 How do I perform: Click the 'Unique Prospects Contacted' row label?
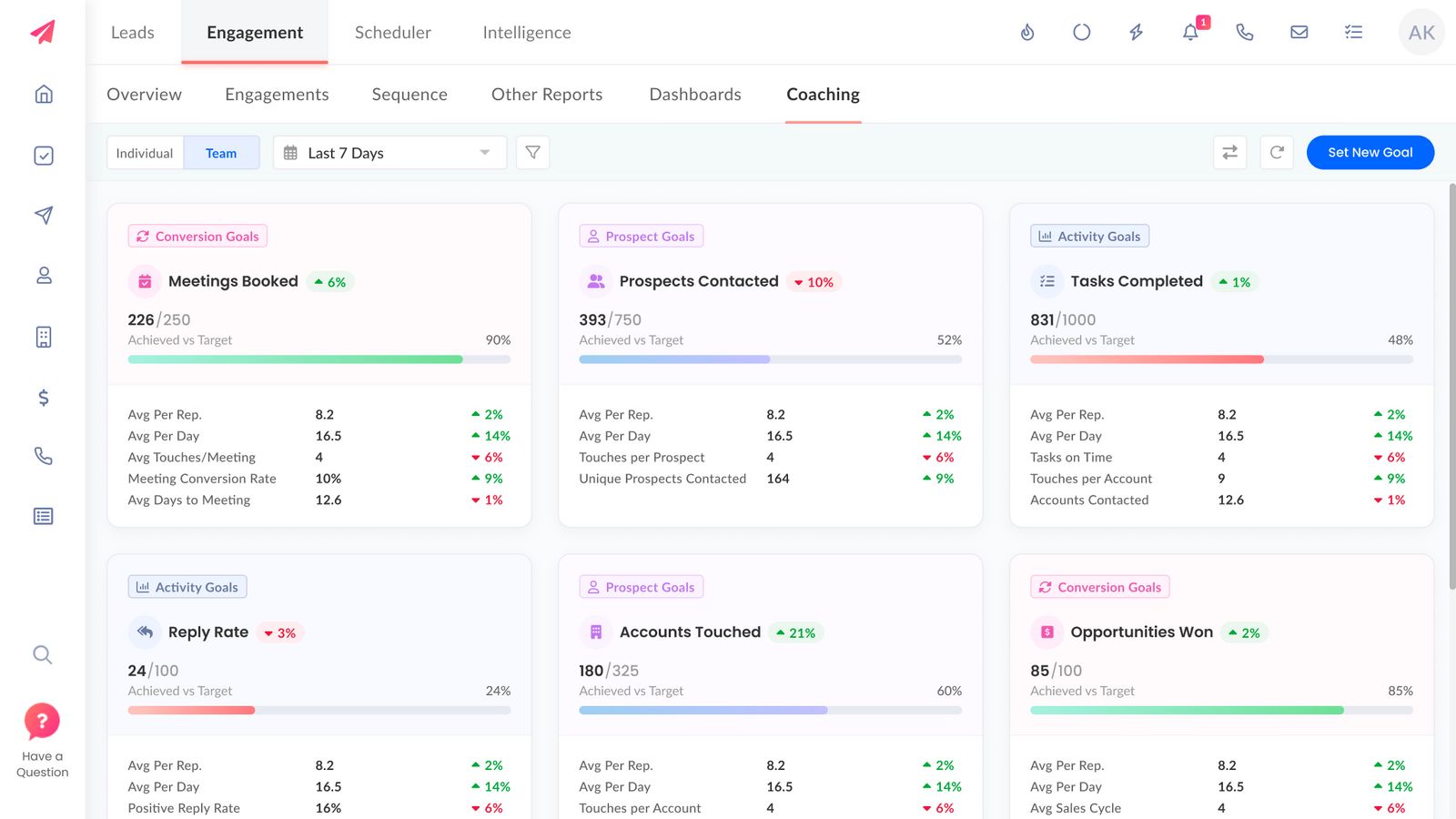pos(662,479)
